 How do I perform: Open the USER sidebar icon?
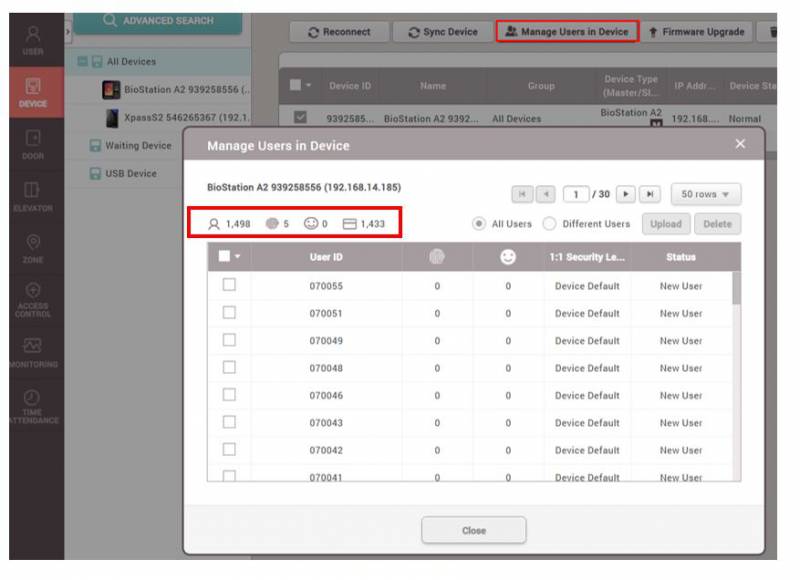point(32,38)
